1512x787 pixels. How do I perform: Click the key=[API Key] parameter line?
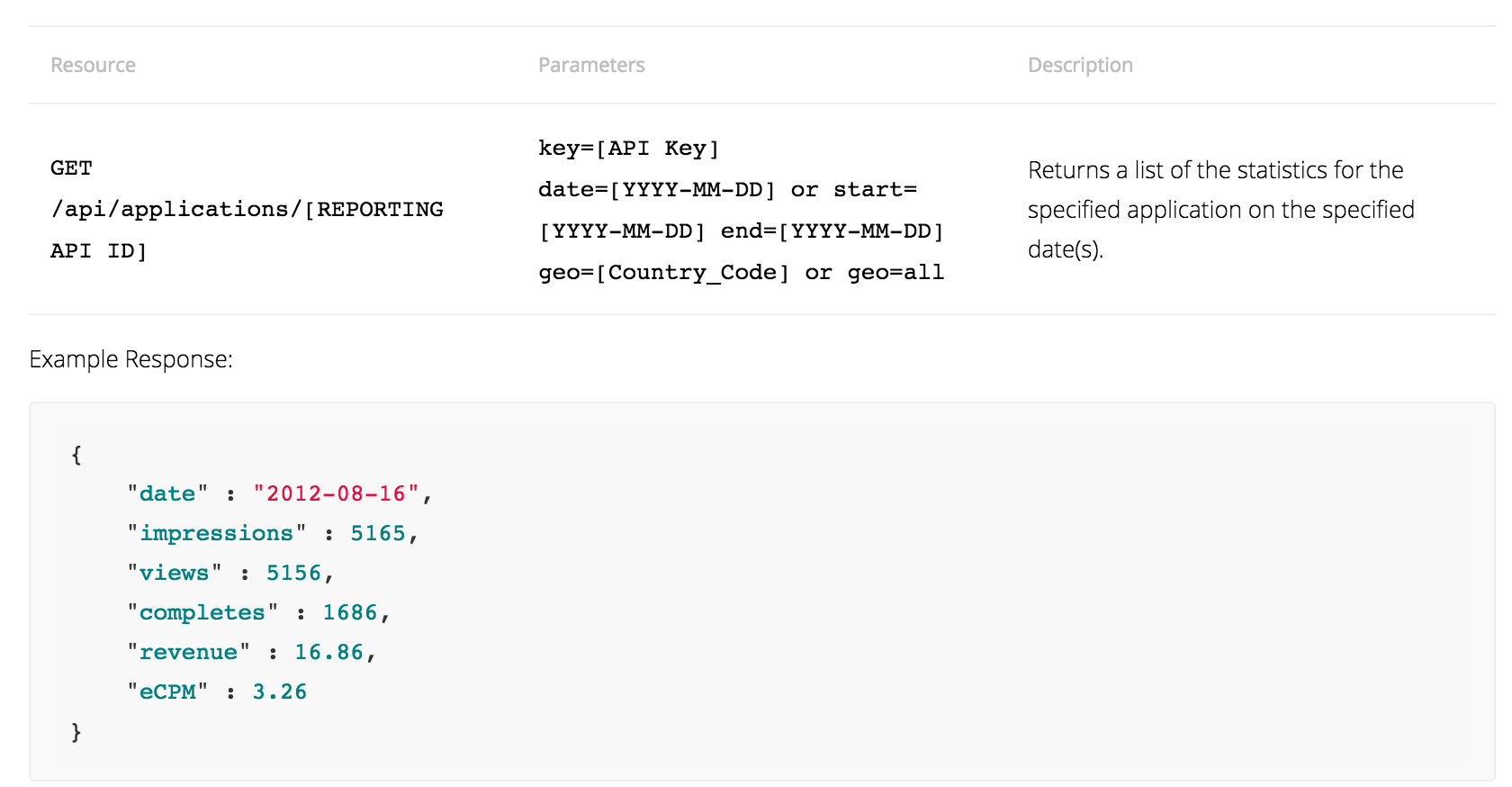(628, 149)
